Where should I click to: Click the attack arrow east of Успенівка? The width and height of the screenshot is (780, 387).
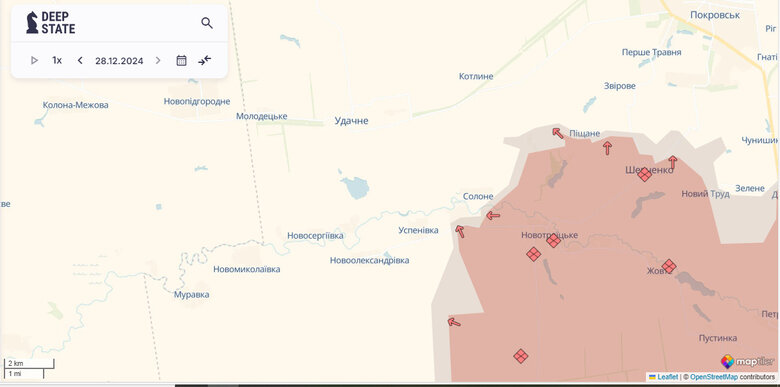click(x=460, y=231)
